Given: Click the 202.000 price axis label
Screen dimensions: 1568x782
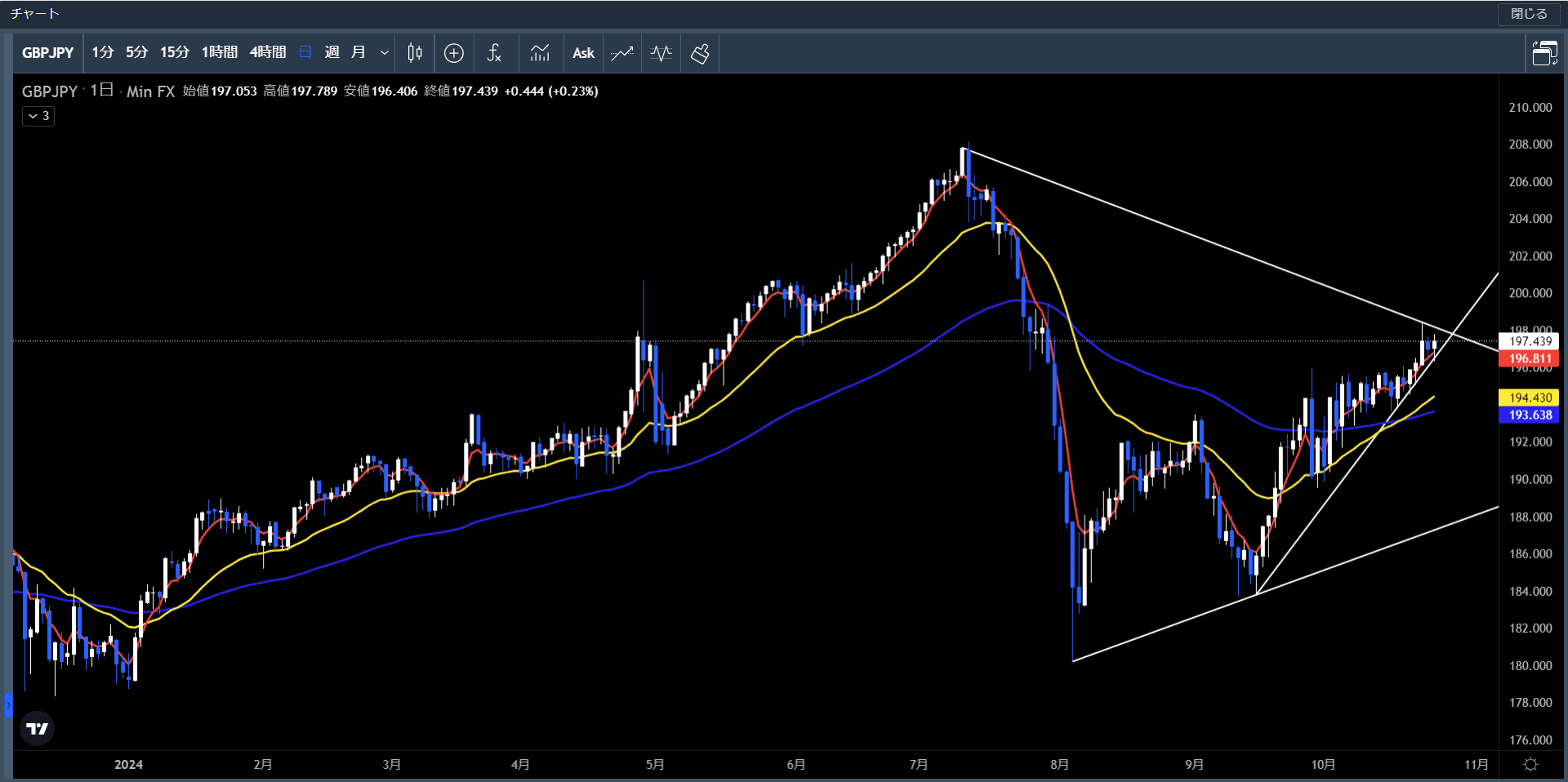Looking at the screenshot, I should coord(1530,256).
